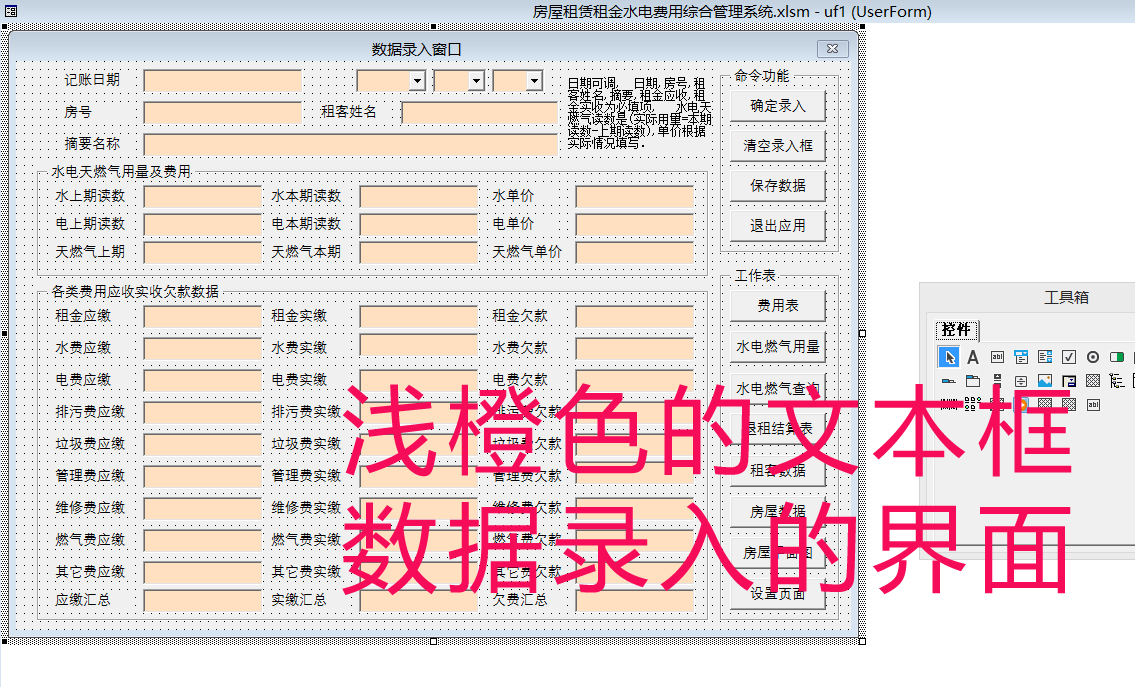1135x687 pixels.
Task: Select the ToggleButton control in the toolbox
Action: [1117, 357]
